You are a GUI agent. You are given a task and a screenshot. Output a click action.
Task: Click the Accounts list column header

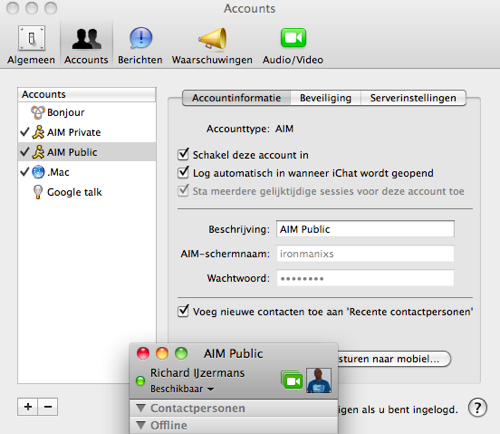point(87,95)
